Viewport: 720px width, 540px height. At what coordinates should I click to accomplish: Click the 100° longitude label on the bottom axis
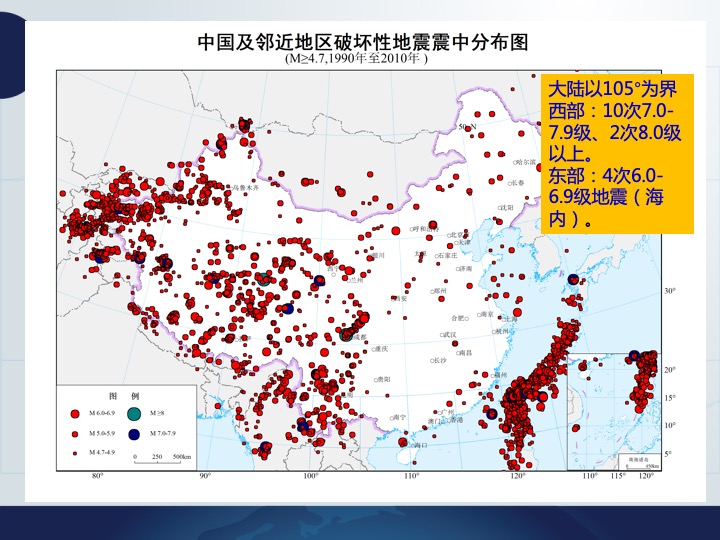[311, 476]
